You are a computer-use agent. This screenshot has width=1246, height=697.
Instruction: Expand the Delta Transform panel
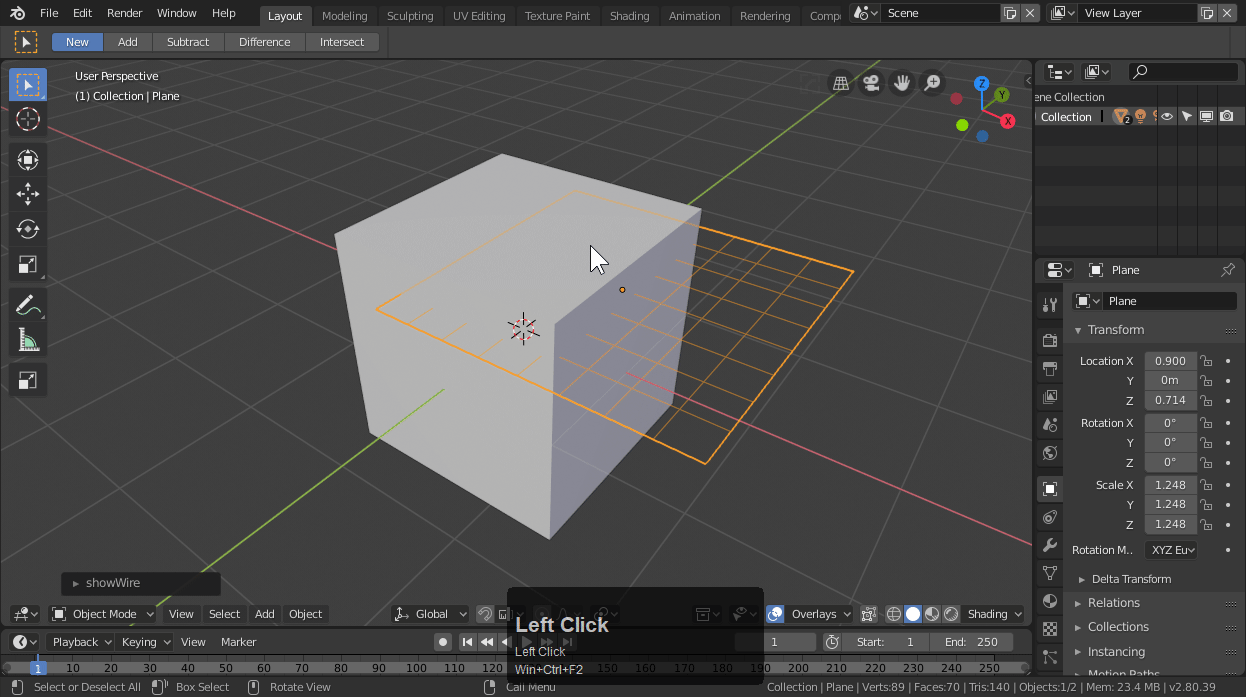pyautogui.click(x=1131, y=579)
